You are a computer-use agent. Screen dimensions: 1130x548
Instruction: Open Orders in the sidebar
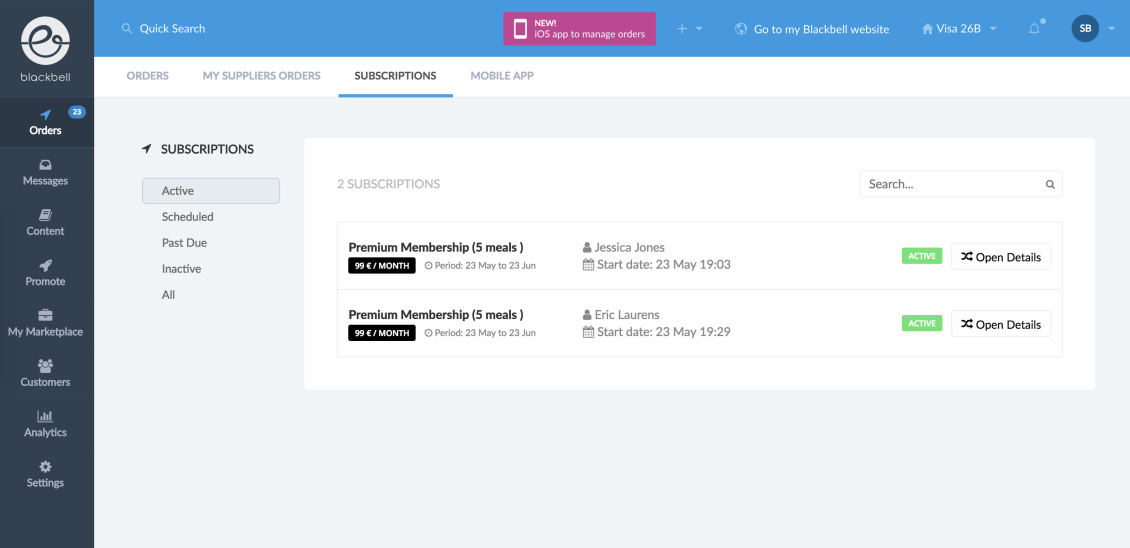pos(45,123)
